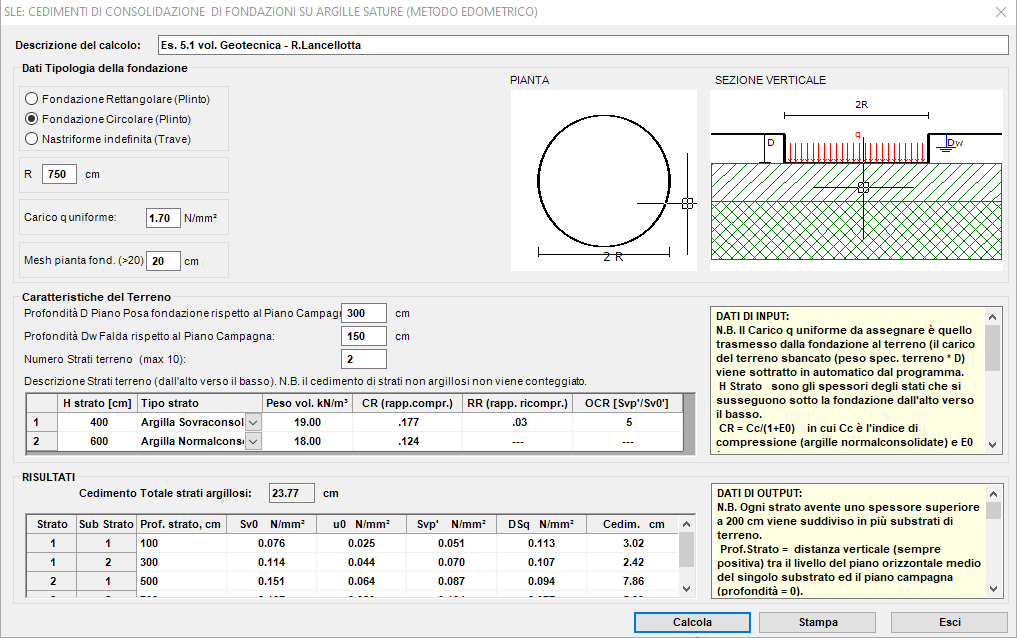Click the Profondità D Piano Posa field

[x=364, y=313]
